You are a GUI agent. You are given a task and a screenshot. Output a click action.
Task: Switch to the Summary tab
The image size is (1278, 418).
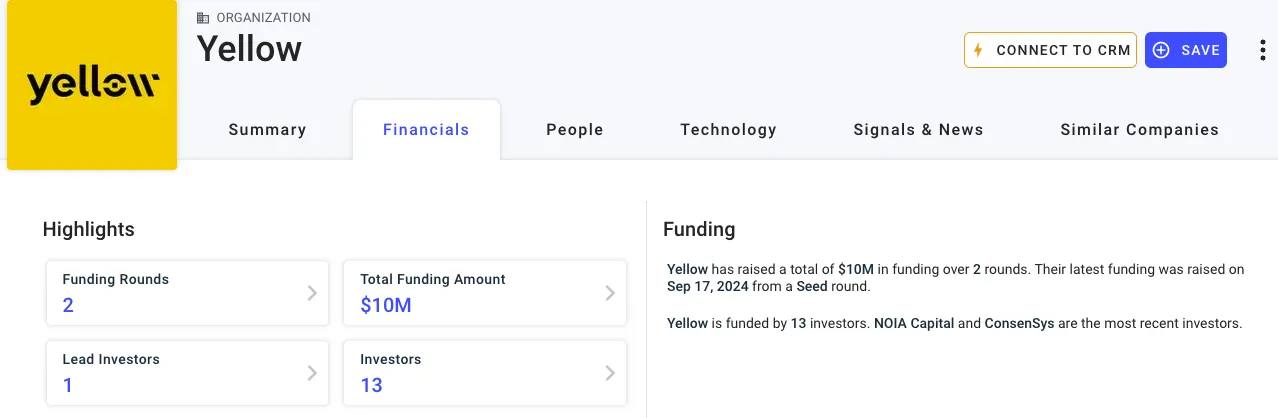pos(267,130)
